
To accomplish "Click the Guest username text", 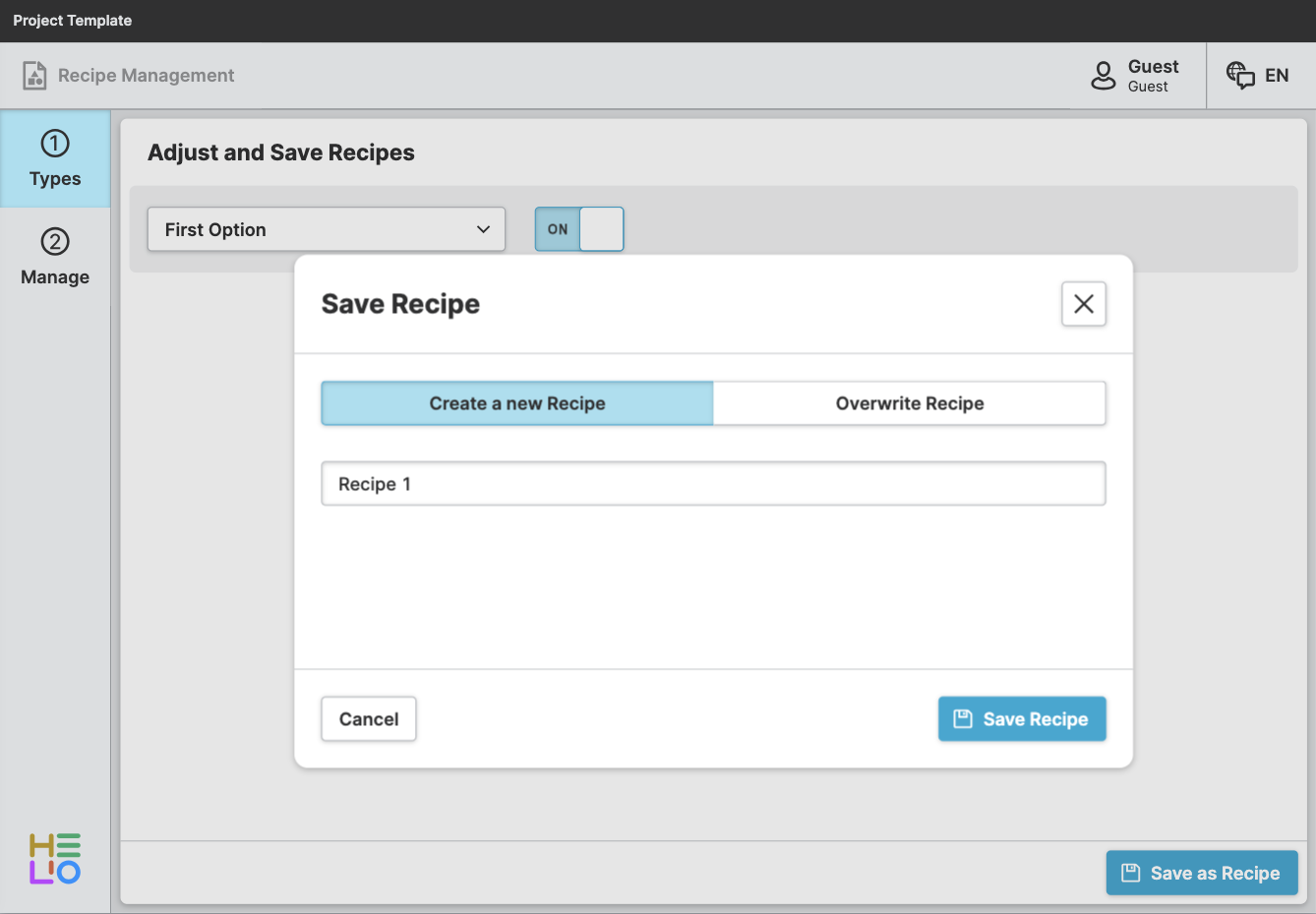I will click(x=1153, y=66).
